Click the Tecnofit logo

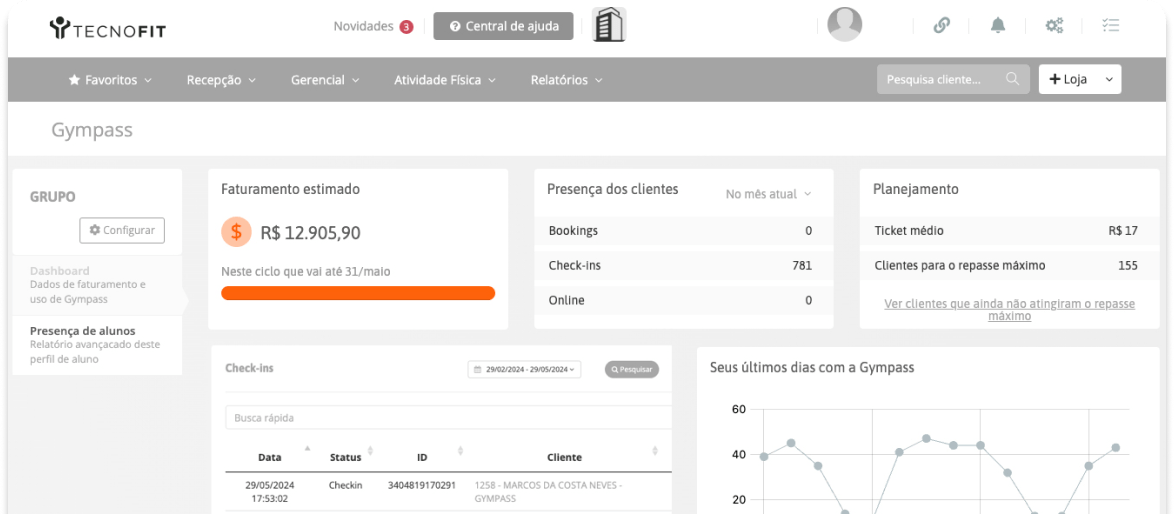(109, 28)
